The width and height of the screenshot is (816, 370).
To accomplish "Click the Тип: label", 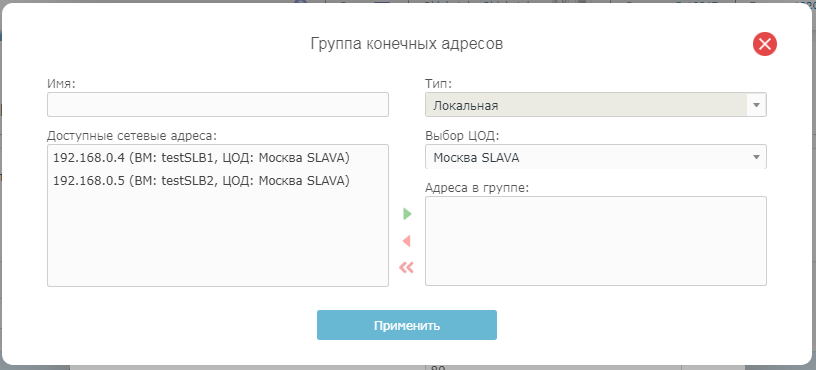I will point(438,83).
